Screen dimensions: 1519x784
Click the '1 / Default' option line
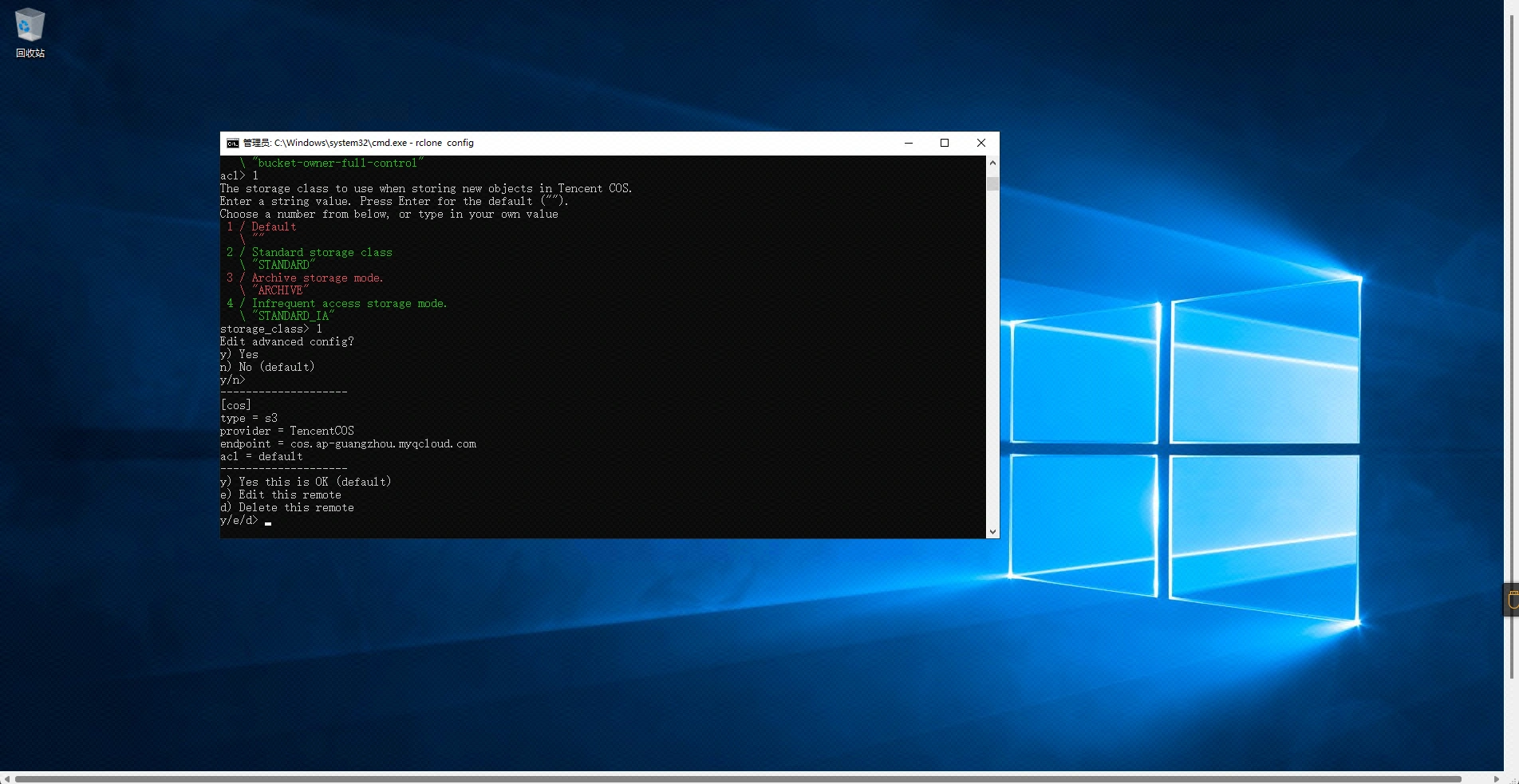tap(262, 227)
